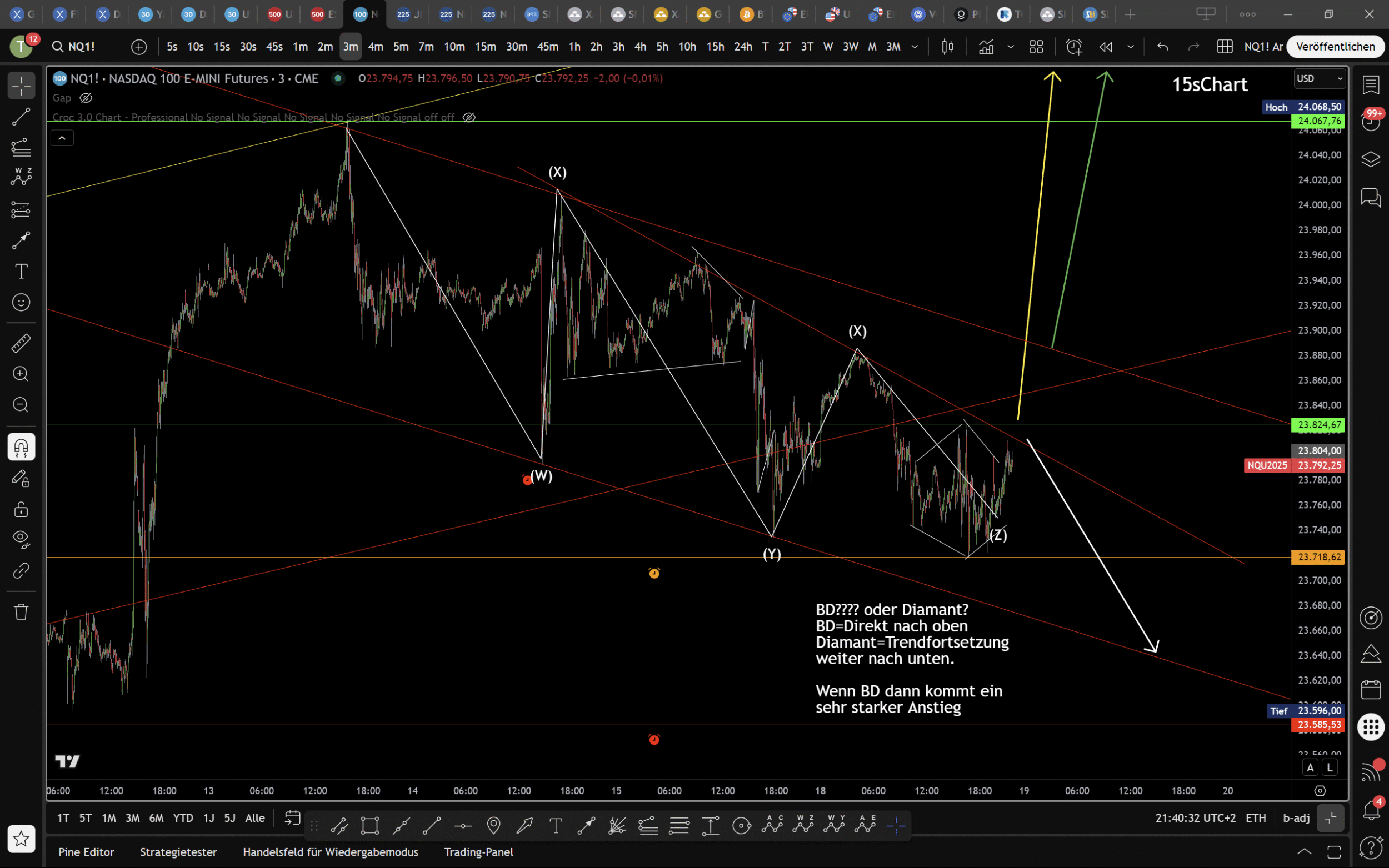Toggle lock all drawings icon

[21, 509]
